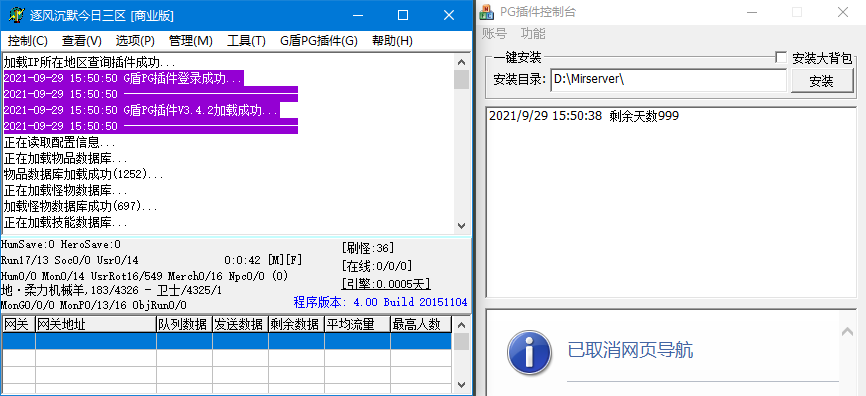Open 账号 menu in PG插件控制台

[x=494, y=33]
